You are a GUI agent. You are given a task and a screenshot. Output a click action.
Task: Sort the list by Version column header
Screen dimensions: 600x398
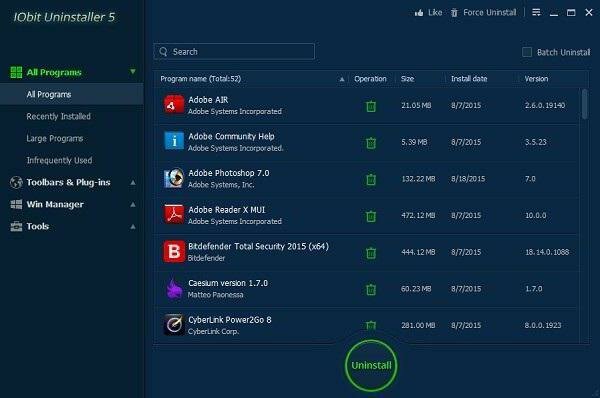pos(536,79)
